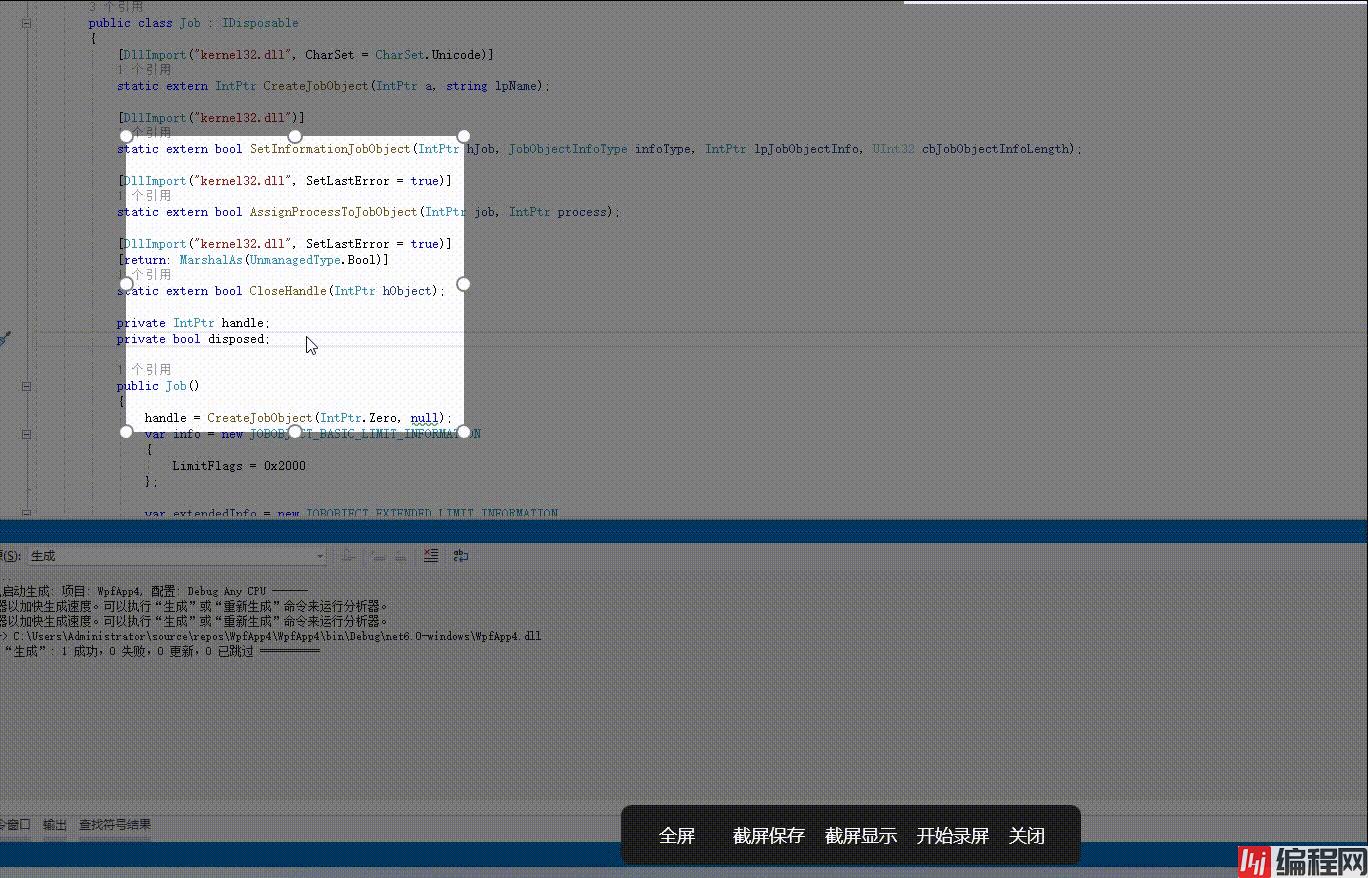Collapse the public Job() constructor region

pos(27,386)
